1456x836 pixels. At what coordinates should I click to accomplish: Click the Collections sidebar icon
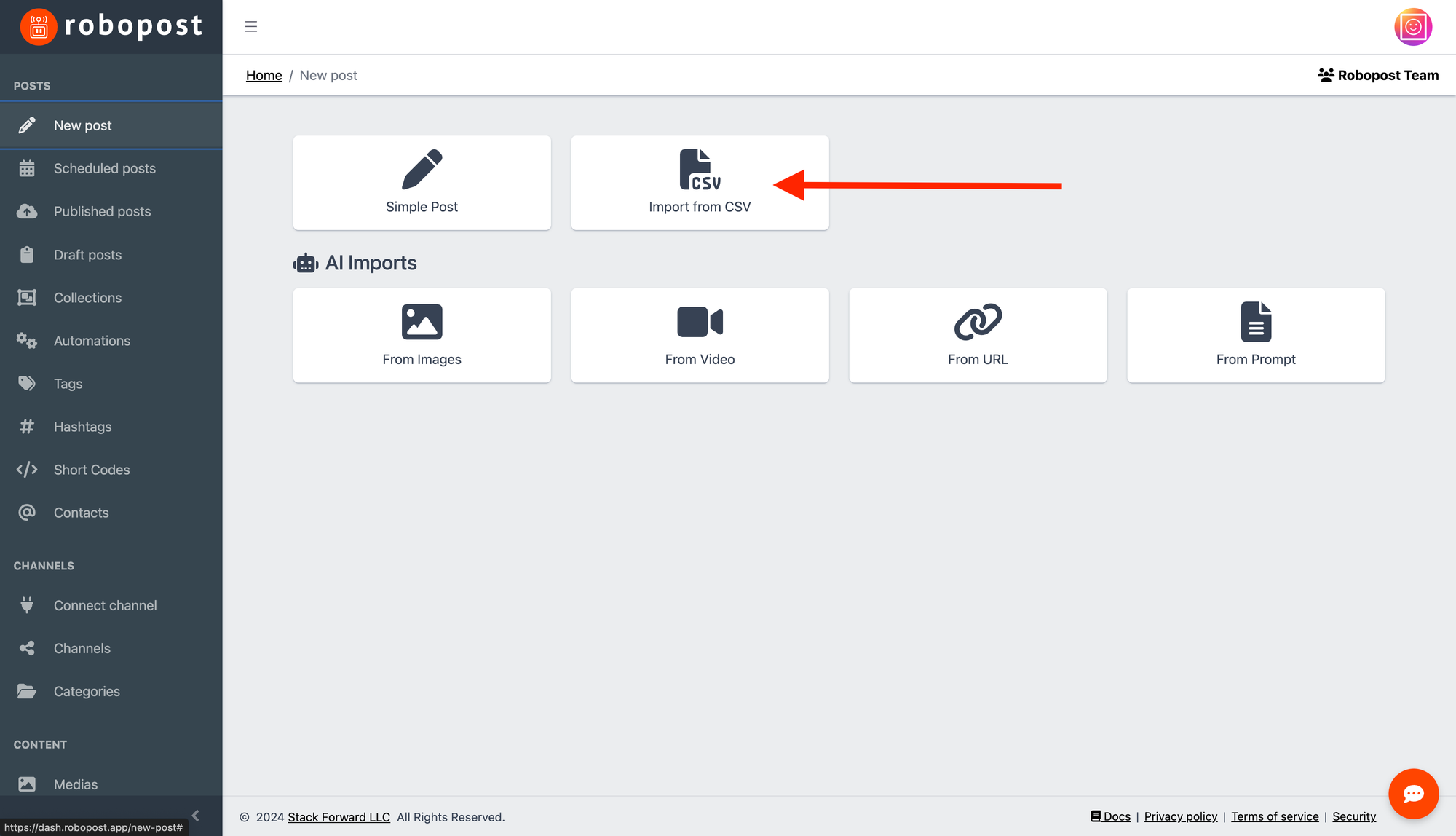point(27,297)
